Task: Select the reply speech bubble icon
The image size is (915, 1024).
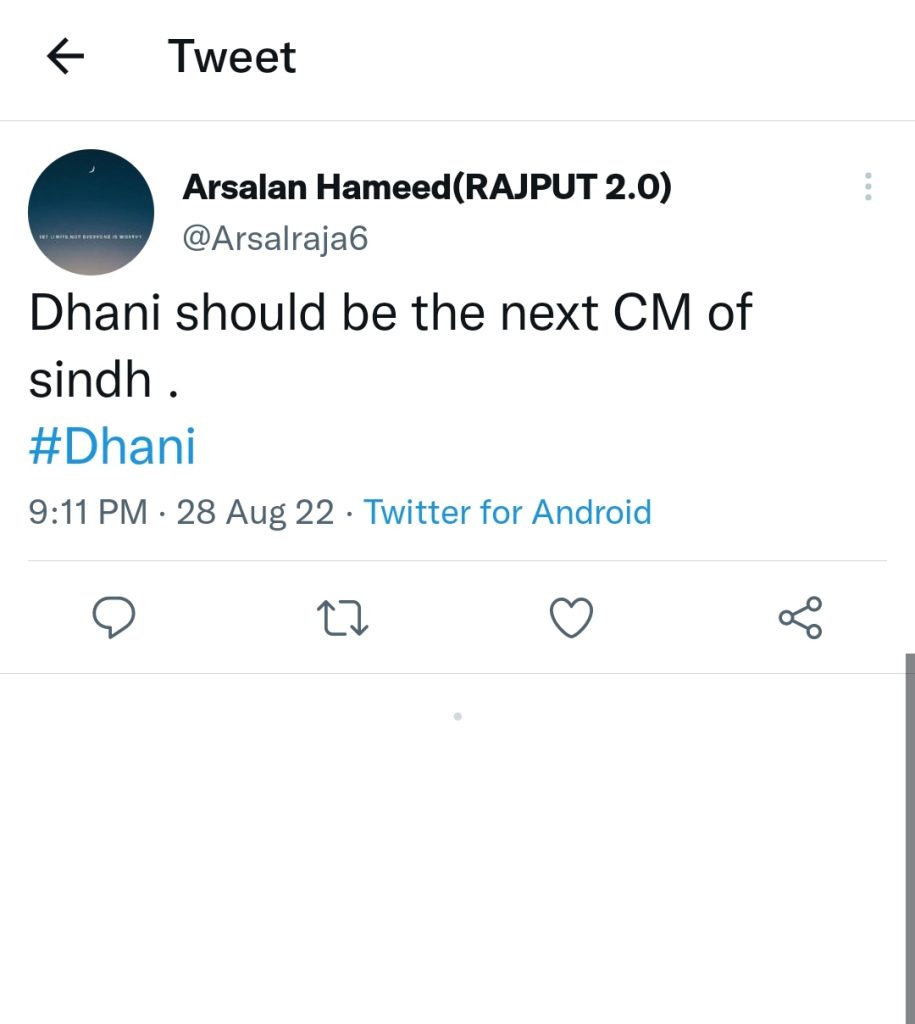Action: point(114,618)
